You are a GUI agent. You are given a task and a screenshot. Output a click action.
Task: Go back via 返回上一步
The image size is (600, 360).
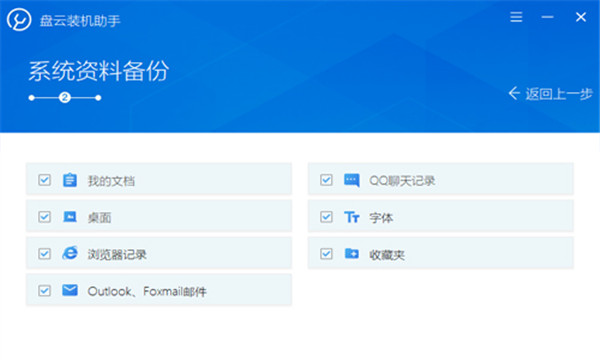[551, 94]
